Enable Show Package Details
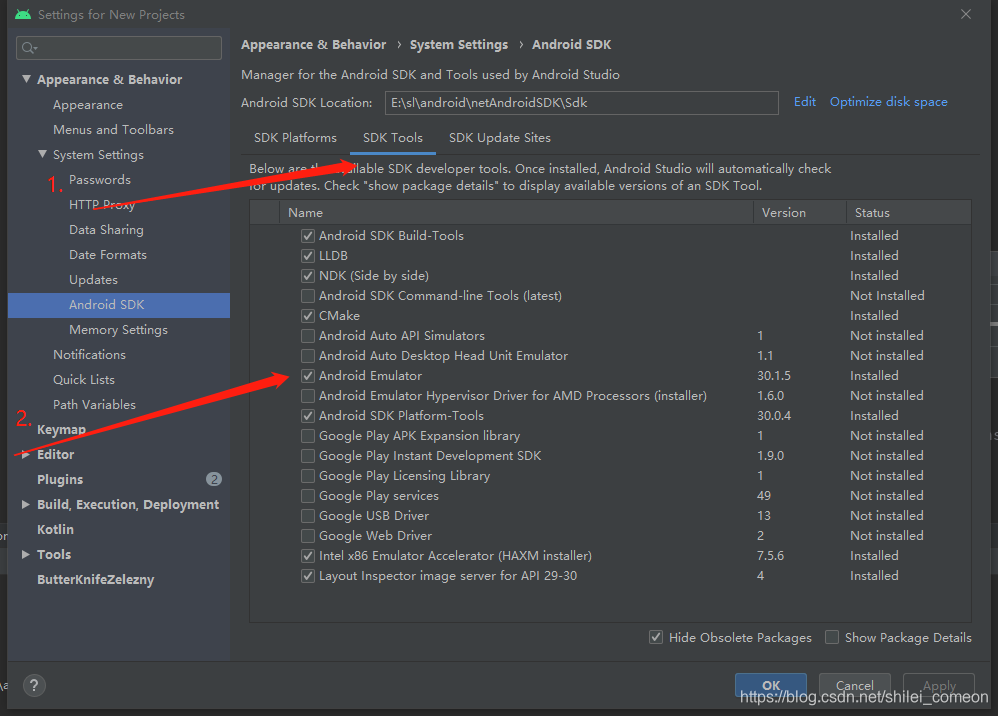The image size is (998, 716). [832, 637]
